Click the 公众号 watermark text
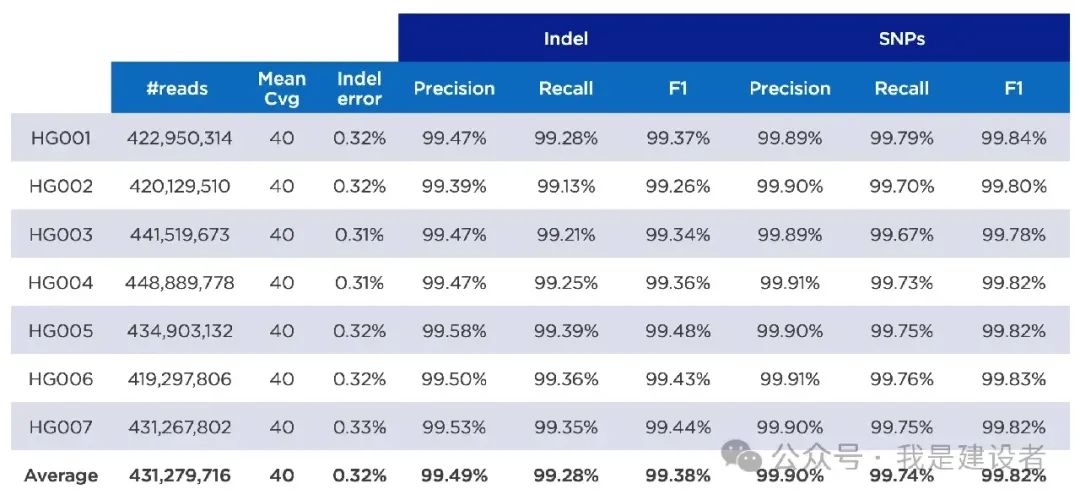Viewport: 1080px width, 500px height. pyautogui.click(x=817, y=458)
